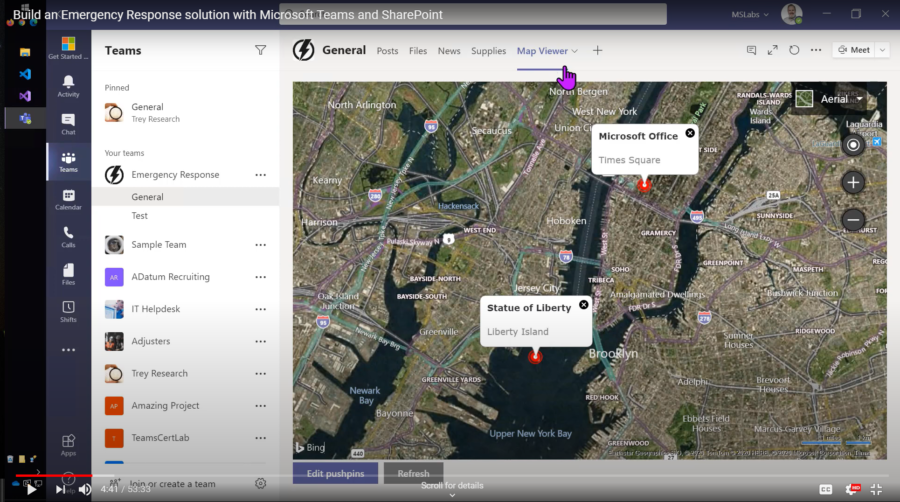Reload the tab with refresh icon
Screen dimensions: 900x502
(794, 50)
